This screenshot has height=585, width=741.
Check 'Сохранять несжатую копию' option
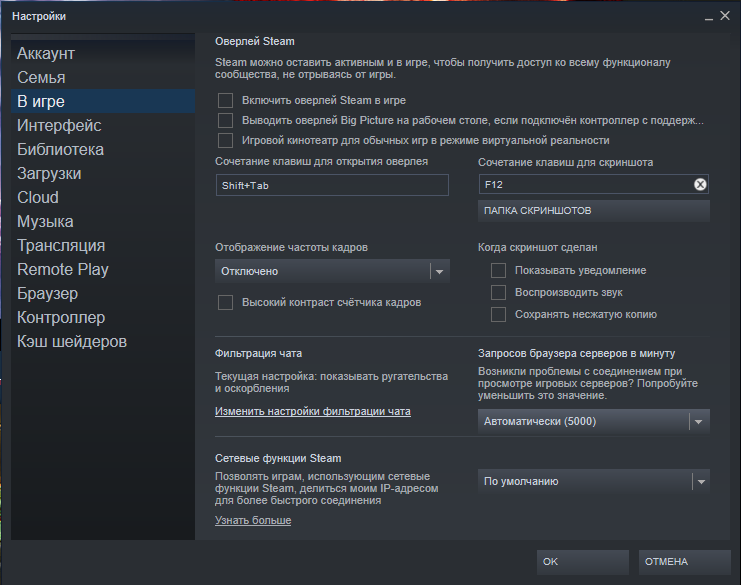[499, 314]
